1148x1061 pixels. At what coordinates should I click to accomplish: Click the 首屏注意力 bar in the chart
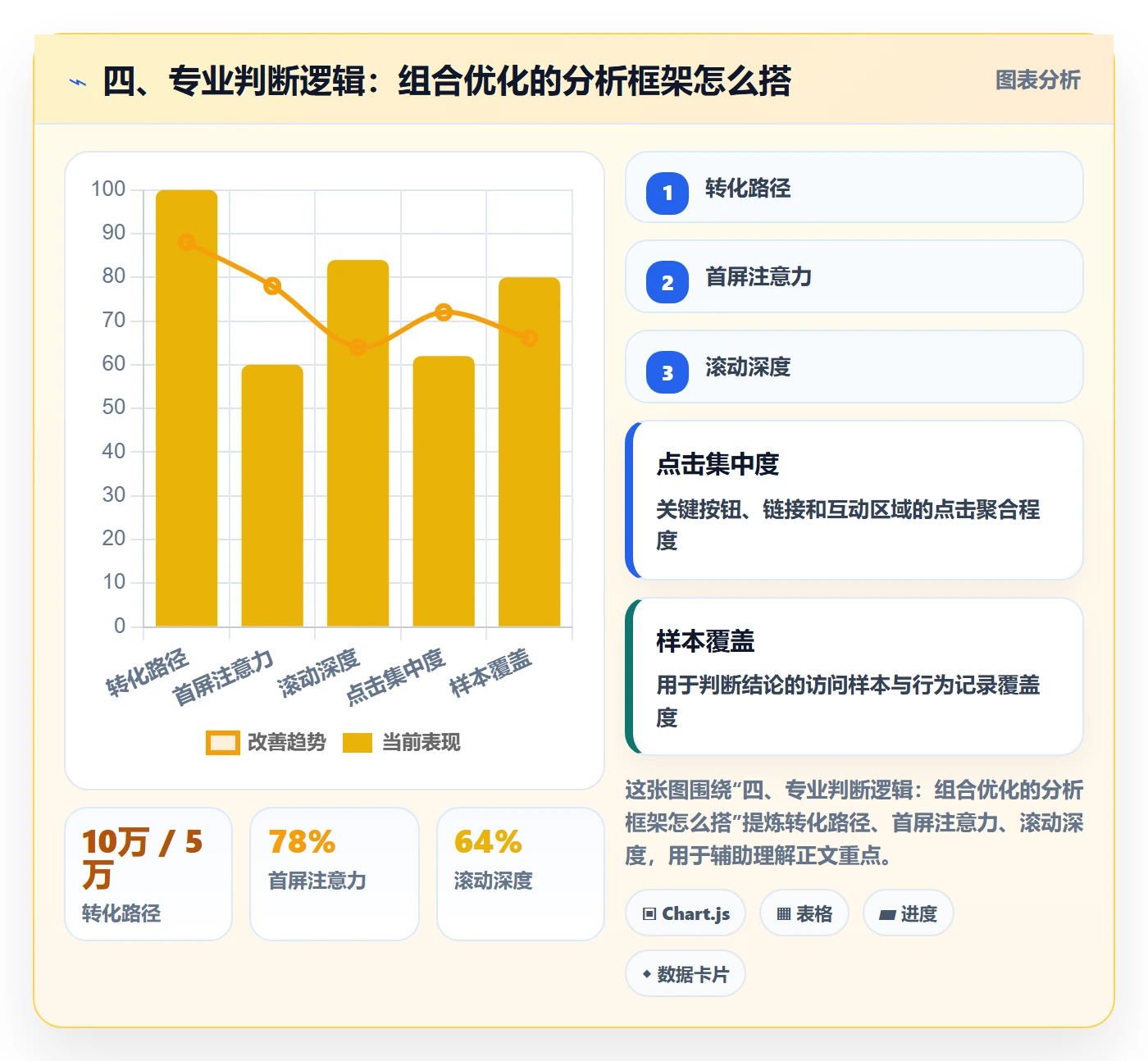point(272,495)
